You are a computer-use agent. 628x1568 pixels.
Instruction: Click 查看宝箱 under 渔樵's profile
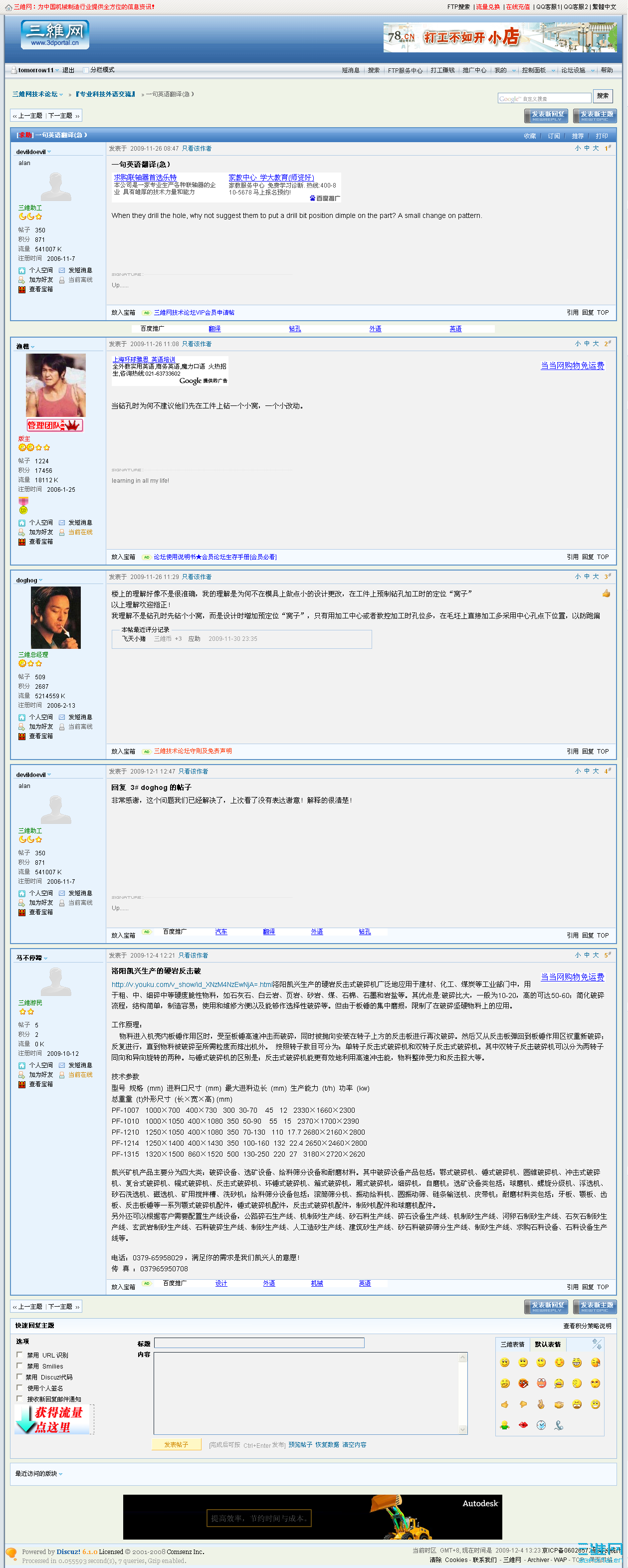41,542
